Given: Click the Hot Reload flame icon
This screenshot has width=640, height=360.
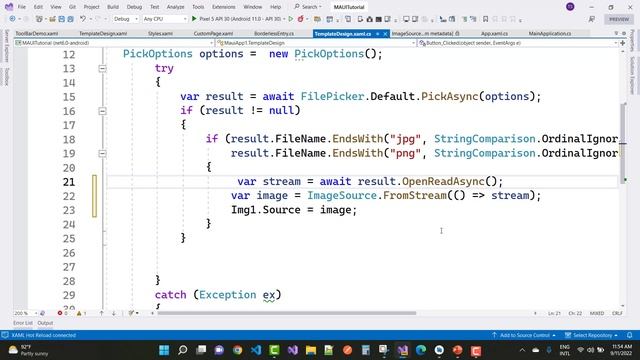Looking at the screenshot, I should [x=301, y=19].
